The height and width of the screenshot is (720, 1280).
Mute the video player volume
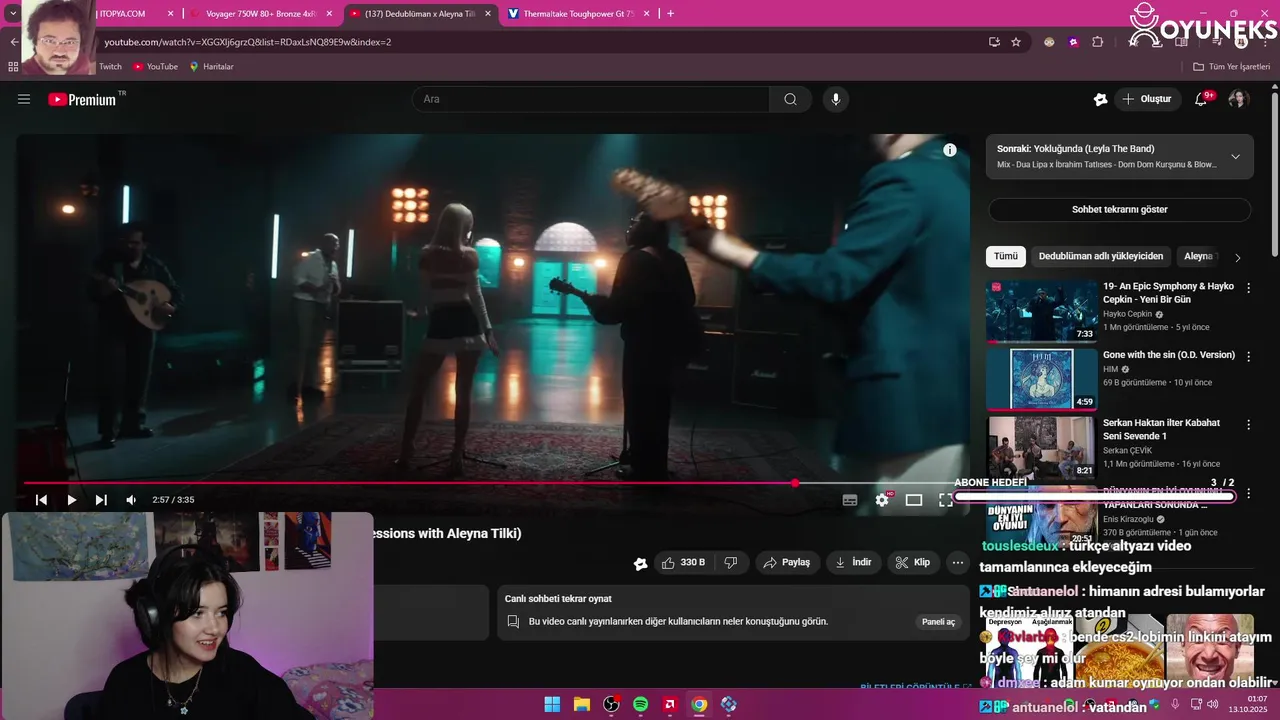point(131,500)
